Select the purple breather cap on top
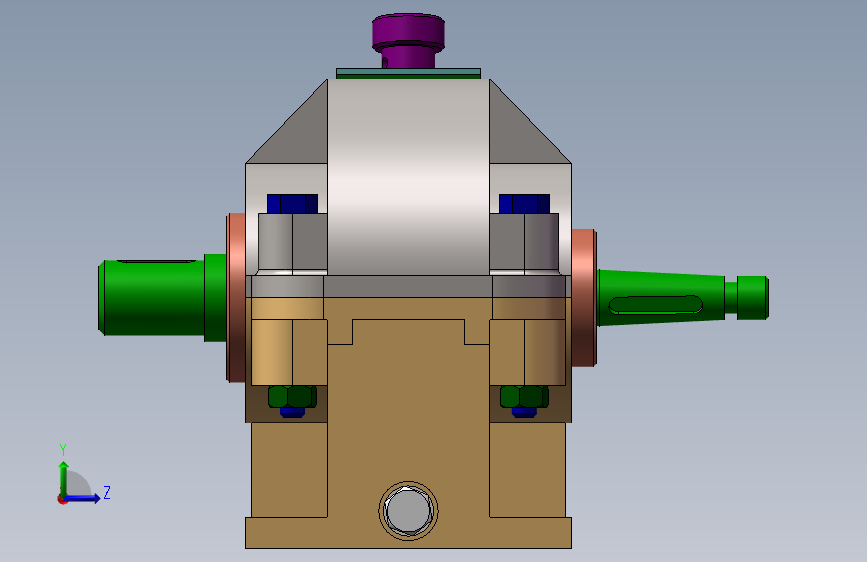Viewport: 867px width, 562px height. point(408,41)
